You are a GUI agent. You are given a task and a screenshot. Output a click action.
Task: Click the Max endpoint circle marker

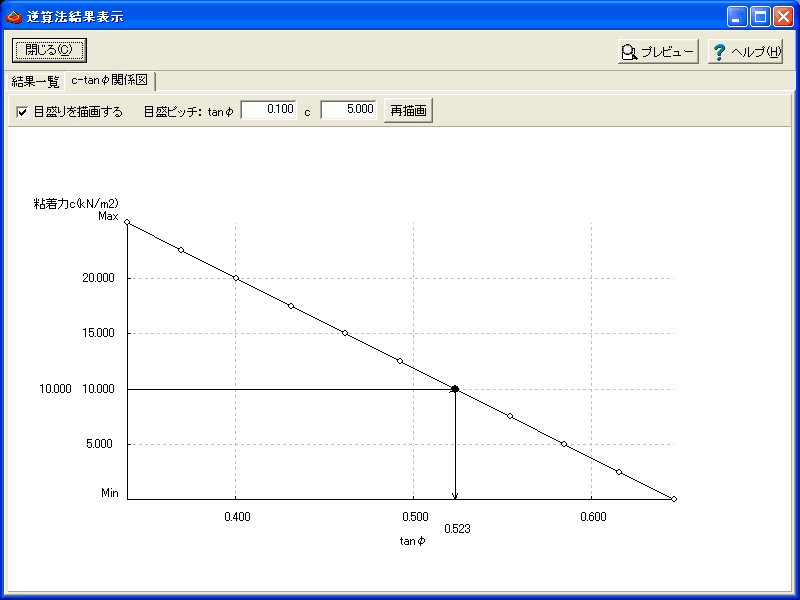(127, 222)
